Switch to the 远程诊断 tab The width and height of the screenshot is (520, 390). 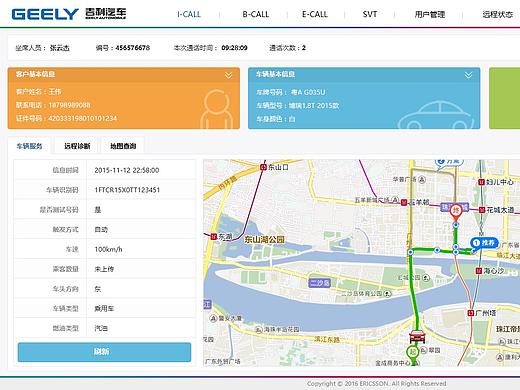77,146
